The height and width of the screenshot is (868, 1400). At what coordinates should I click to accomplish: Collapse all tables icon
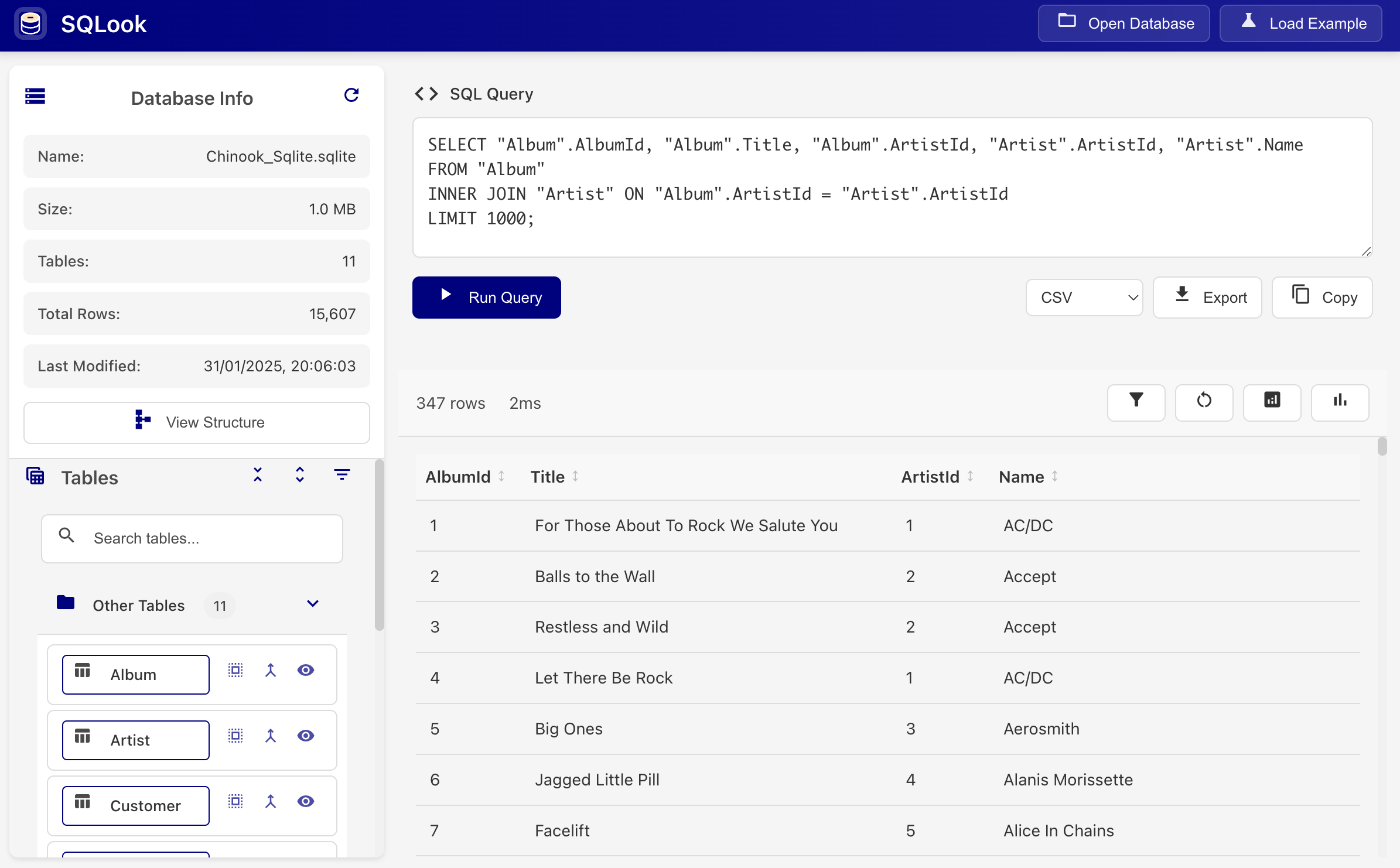point(258,474)
